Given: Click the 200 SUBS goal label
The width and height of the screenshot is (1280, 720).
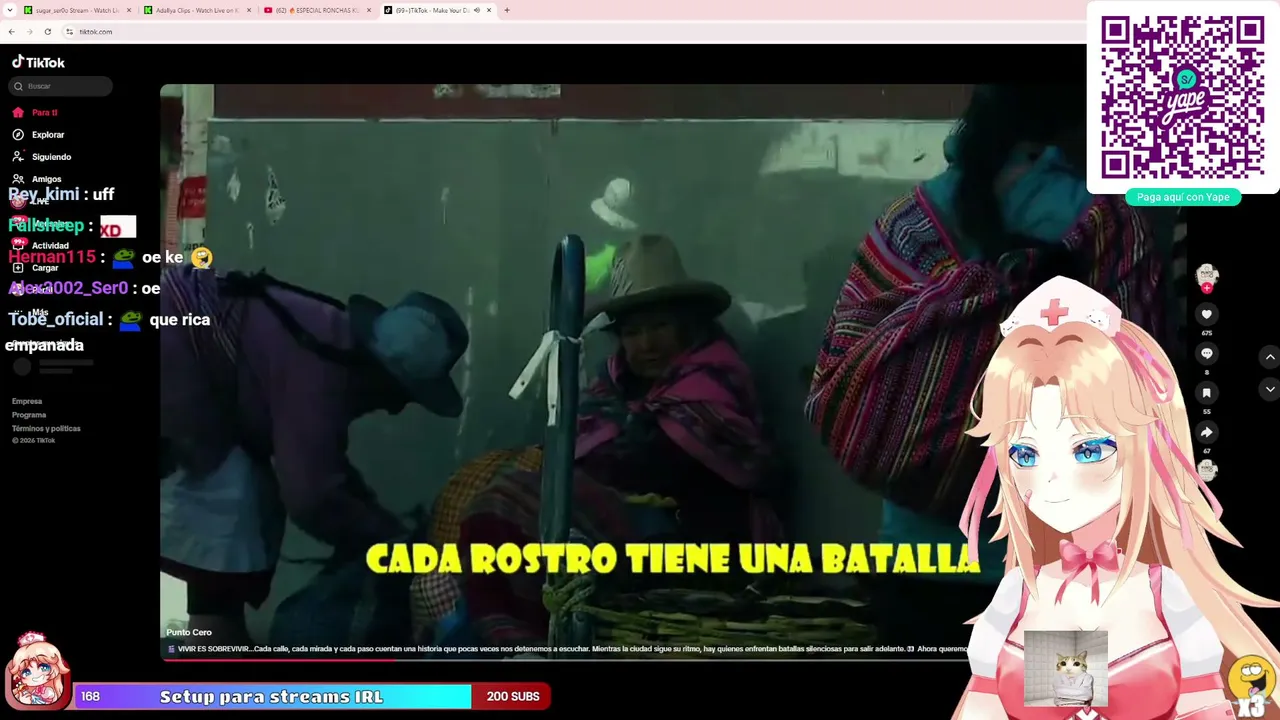Looking at the screenshot, I should [x=513, y=697].
